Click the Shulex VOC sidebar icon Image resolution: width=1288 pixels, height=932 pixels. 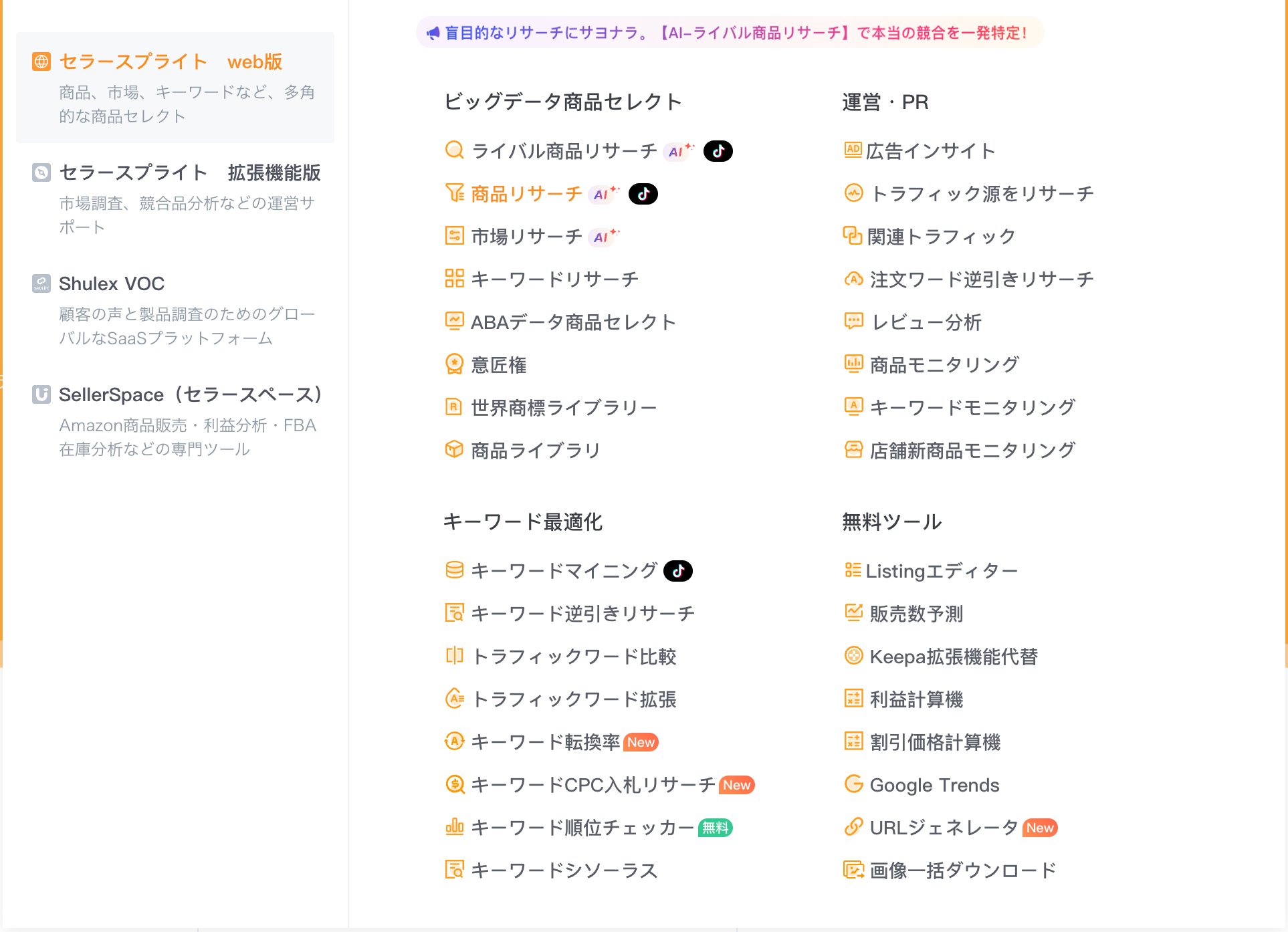tap(41, 283)
